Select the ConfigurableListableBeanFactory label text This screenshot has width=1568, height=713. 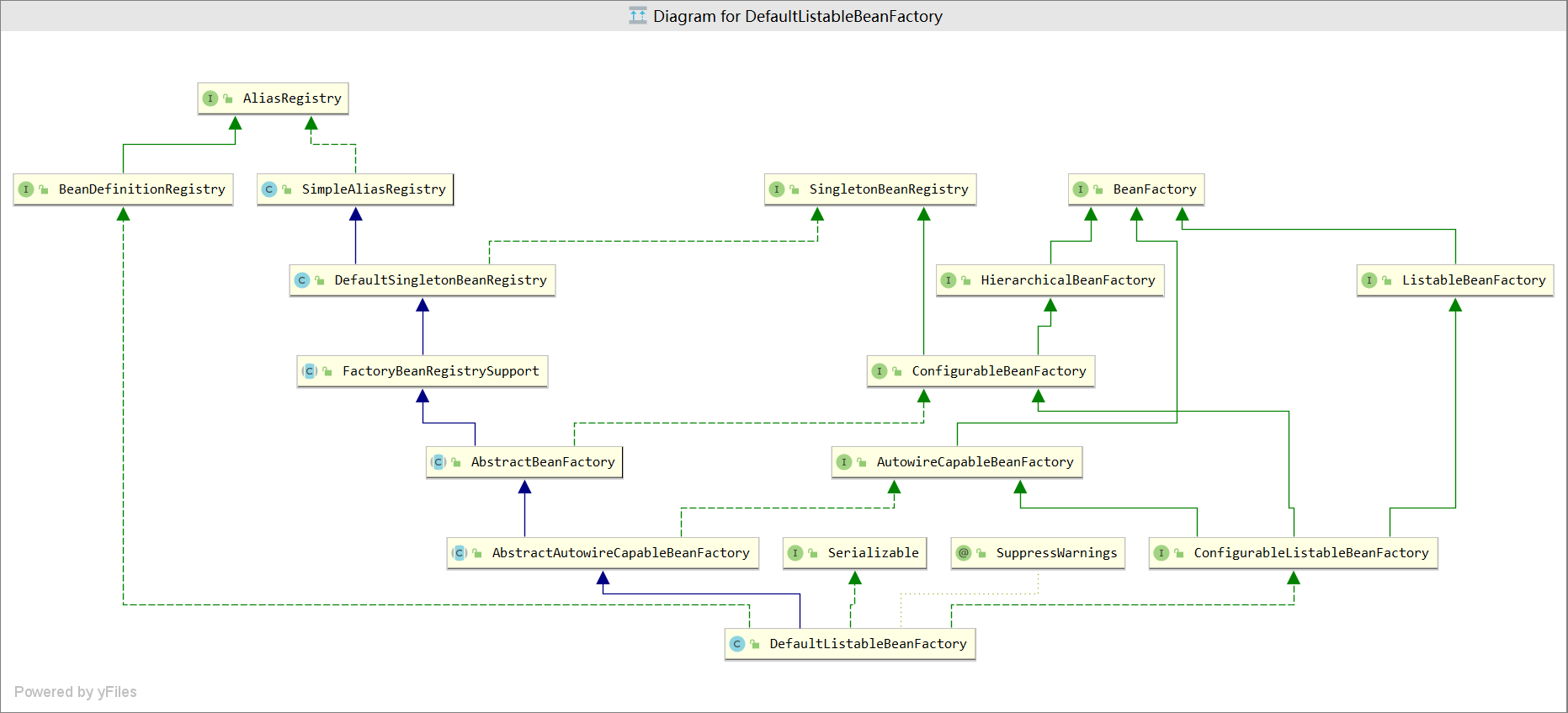pos(1311,553)
